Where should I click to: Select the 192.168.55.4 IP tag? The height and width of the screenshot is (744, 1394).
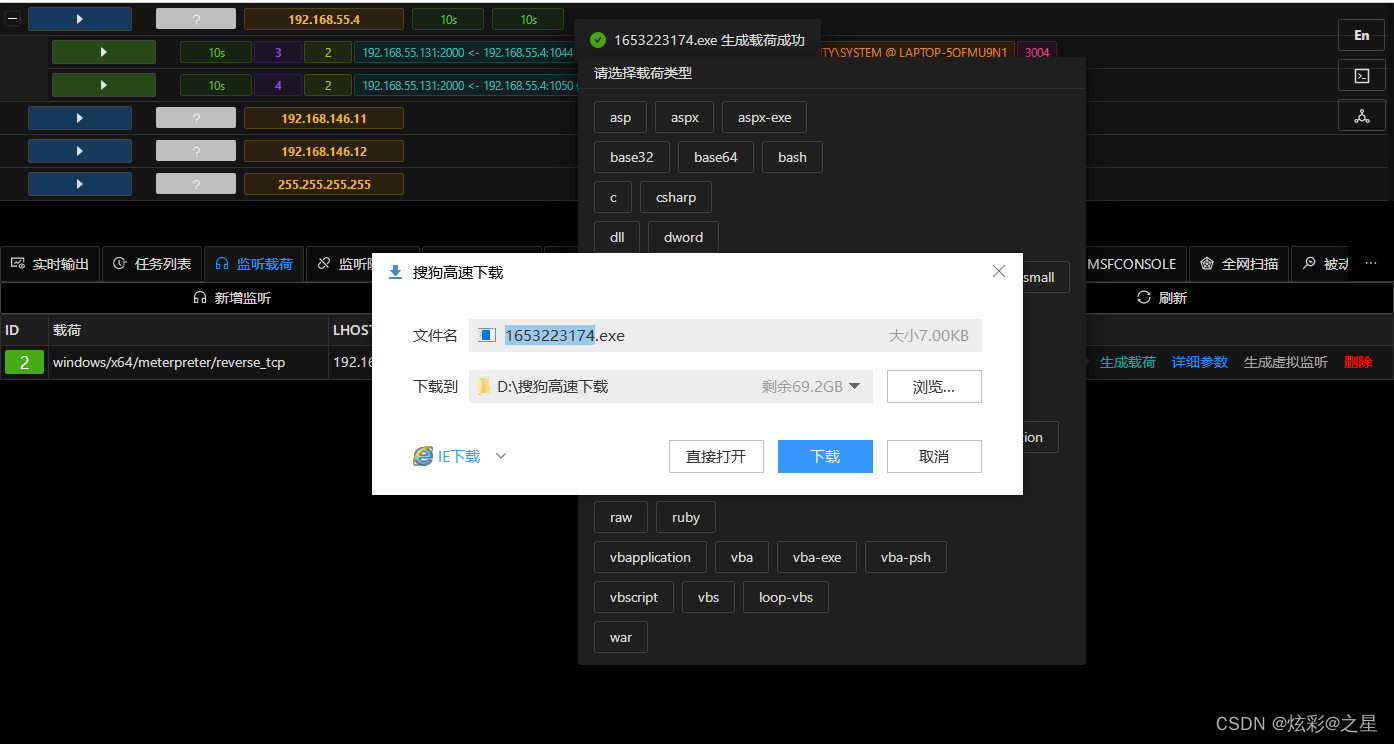324,19
